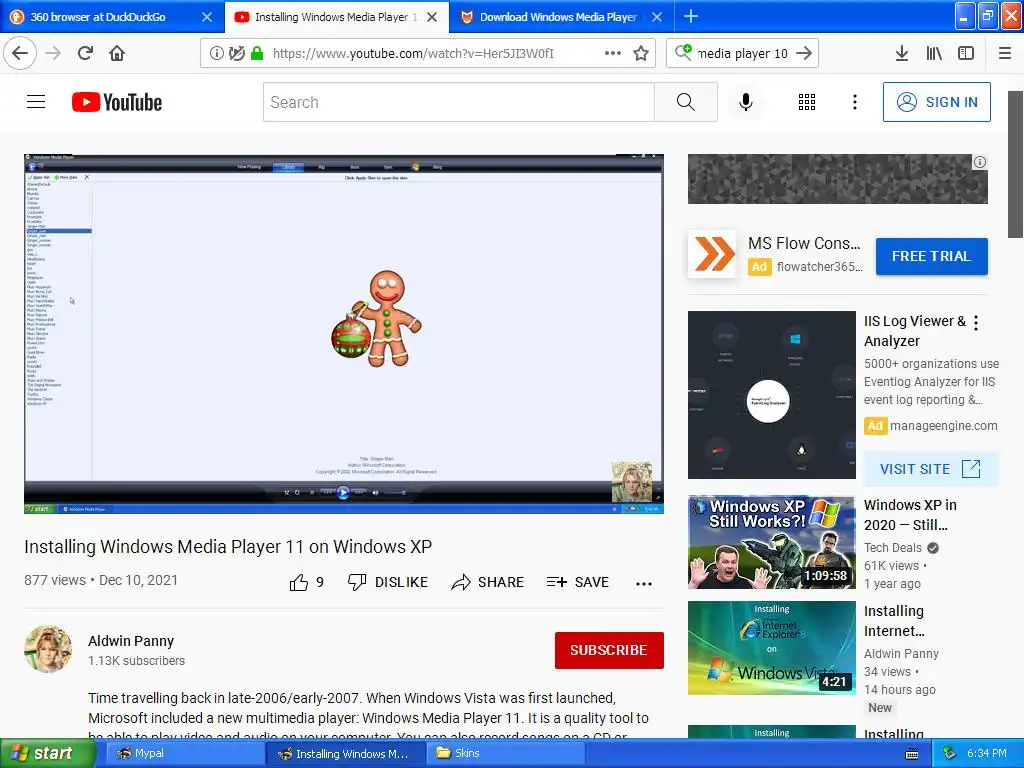1024x768 pixels.
Task: Open the Windows XP in 2020 title
Action: 910,515
